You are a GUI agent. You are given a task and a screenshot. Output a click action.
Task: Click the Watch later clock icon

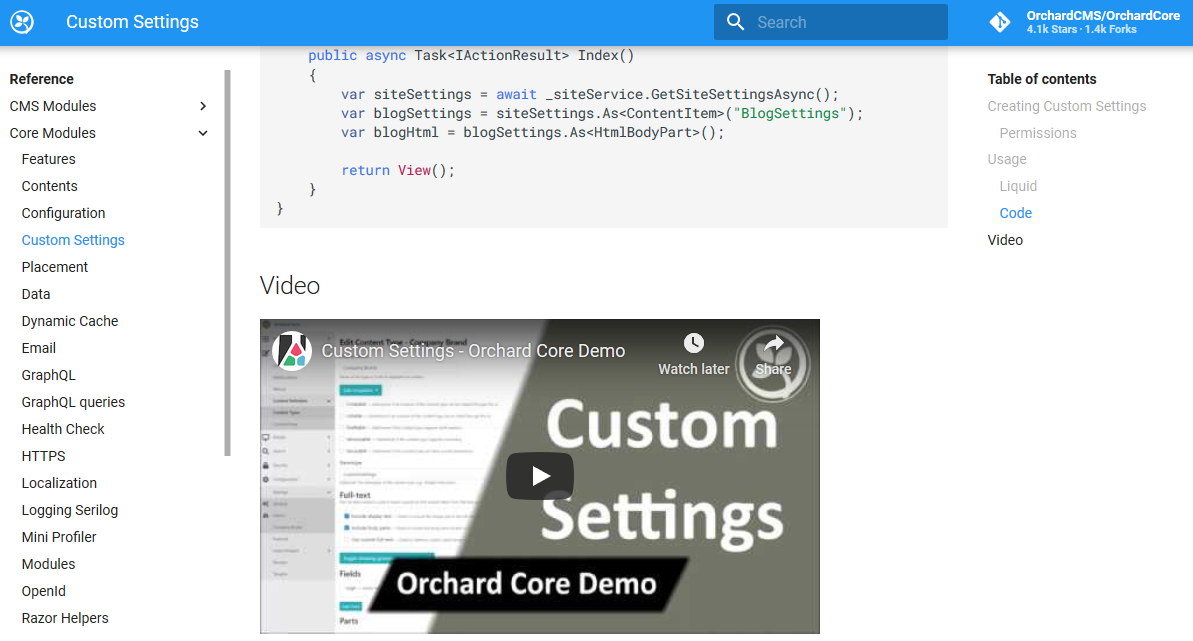pos(693,343)
